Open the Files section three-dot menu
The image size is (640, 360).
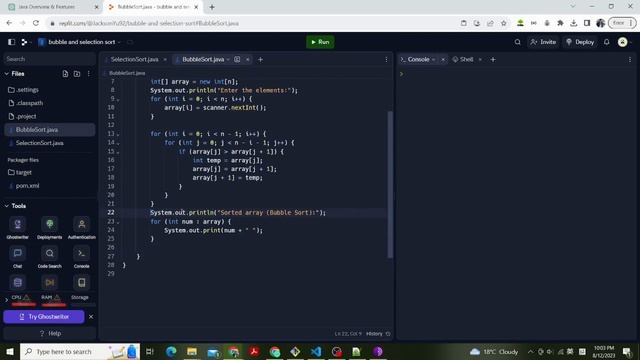pyautogui.click(x=89, y=74)
